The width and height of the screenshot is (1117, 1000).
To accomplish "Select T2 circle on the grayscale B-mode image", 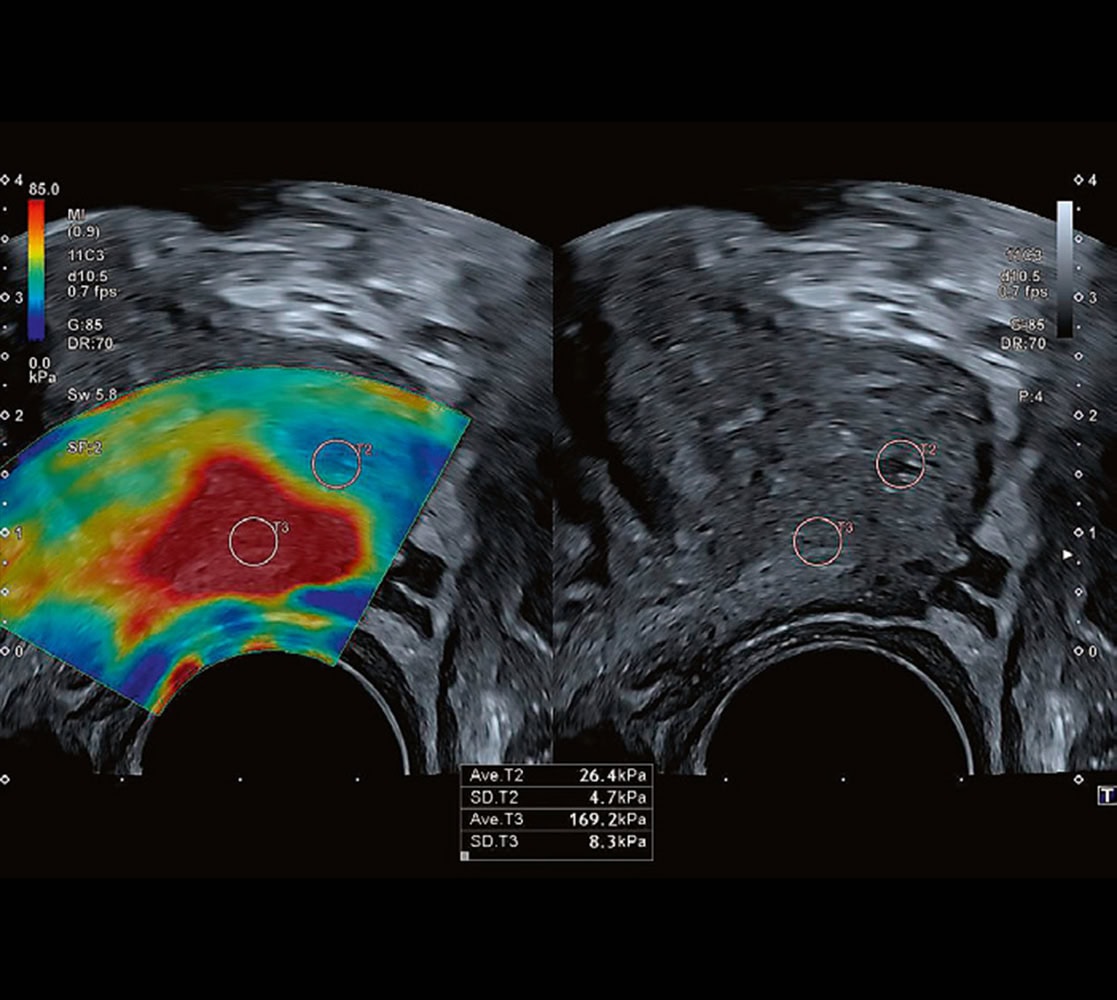I will click(x=900, y=463).
